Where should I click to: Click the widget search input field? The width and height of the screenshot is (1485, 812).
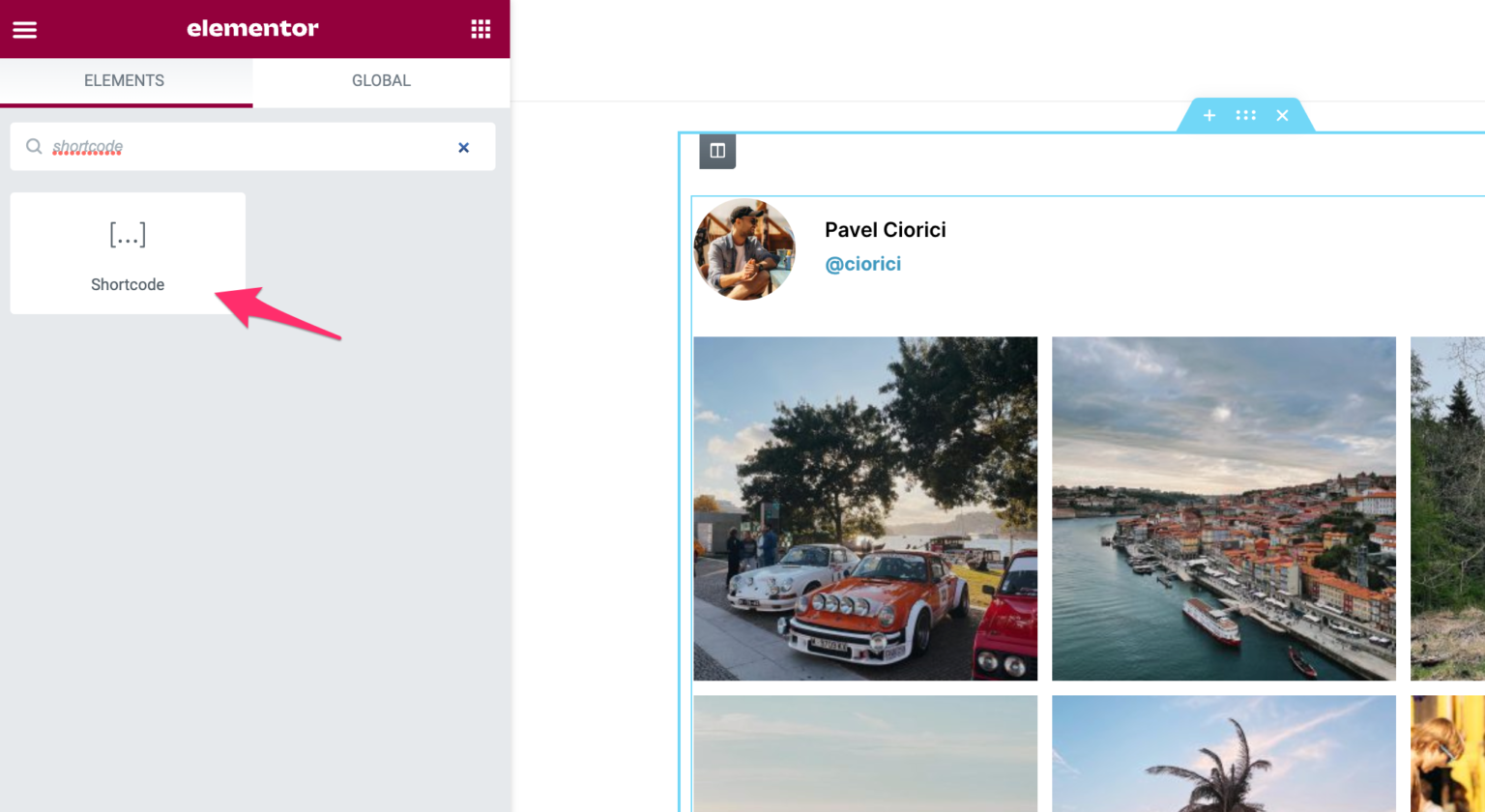252,147
